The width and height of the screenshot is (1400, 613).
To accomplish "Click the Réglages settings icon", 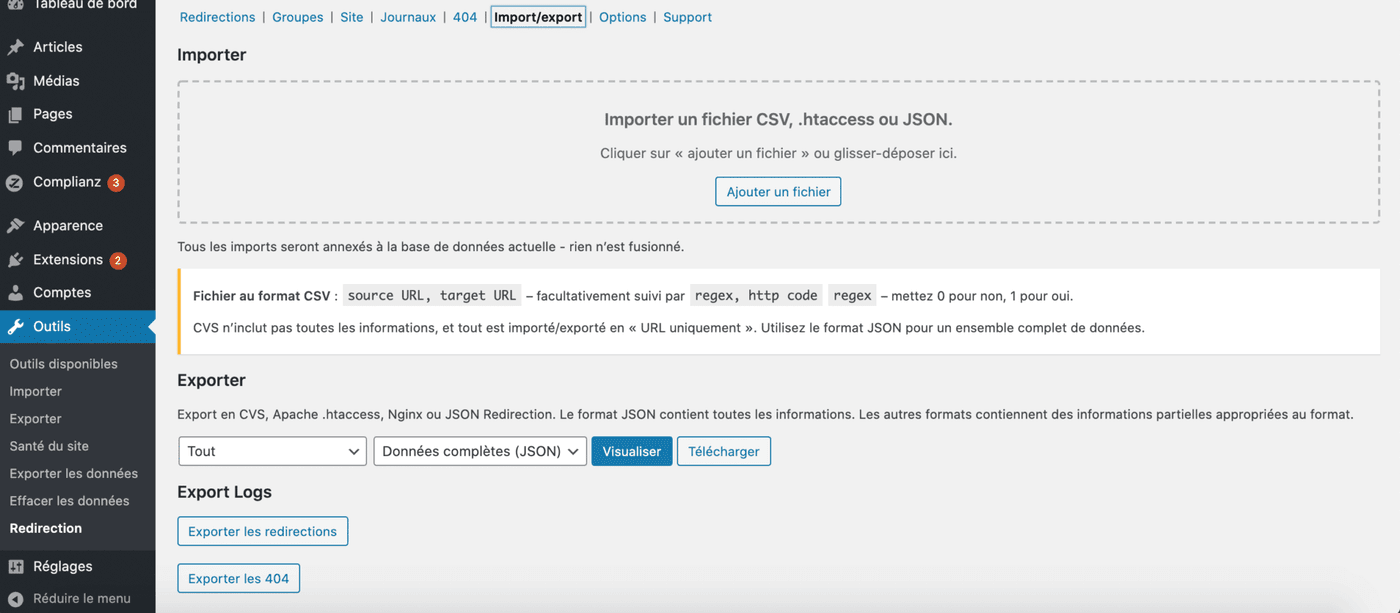I will 15,567.
